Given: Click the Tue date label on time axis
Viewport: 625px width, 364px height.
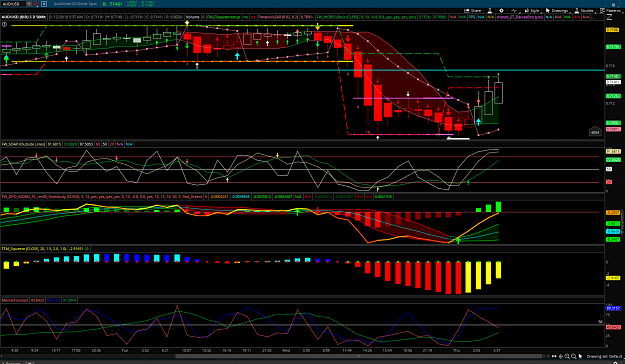Looking at the screenshot, I should point(124,350).
